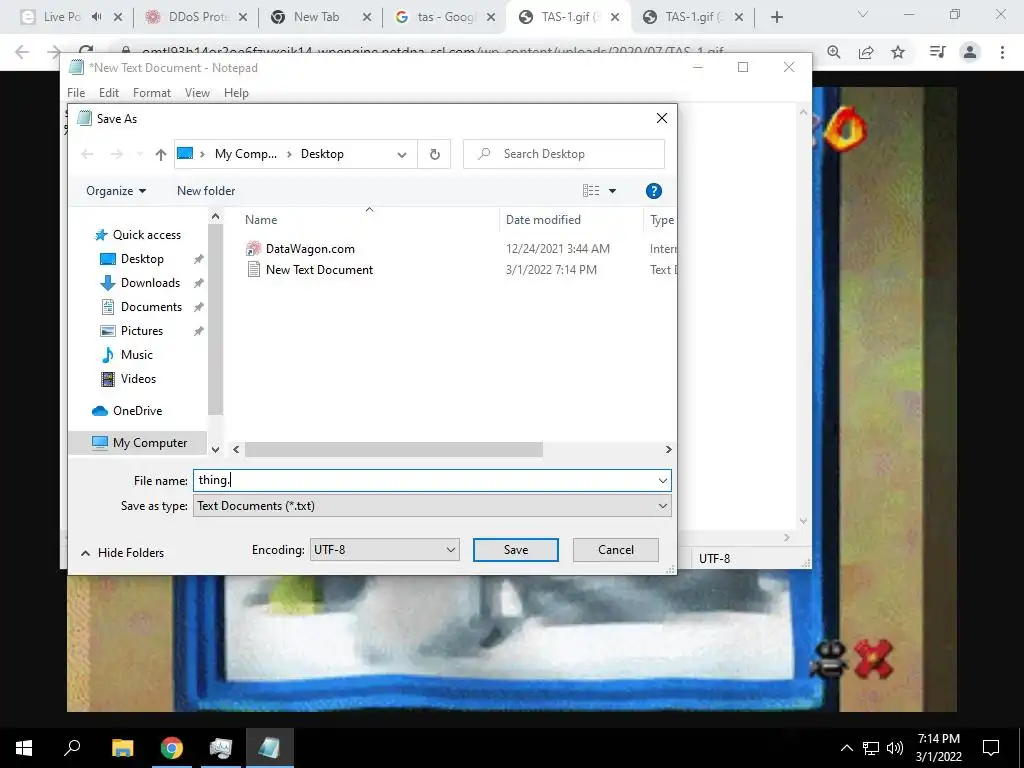1024x768 pixels.
Task: Open Encoding UTF-8 dropdown
Action: [384, 550]
